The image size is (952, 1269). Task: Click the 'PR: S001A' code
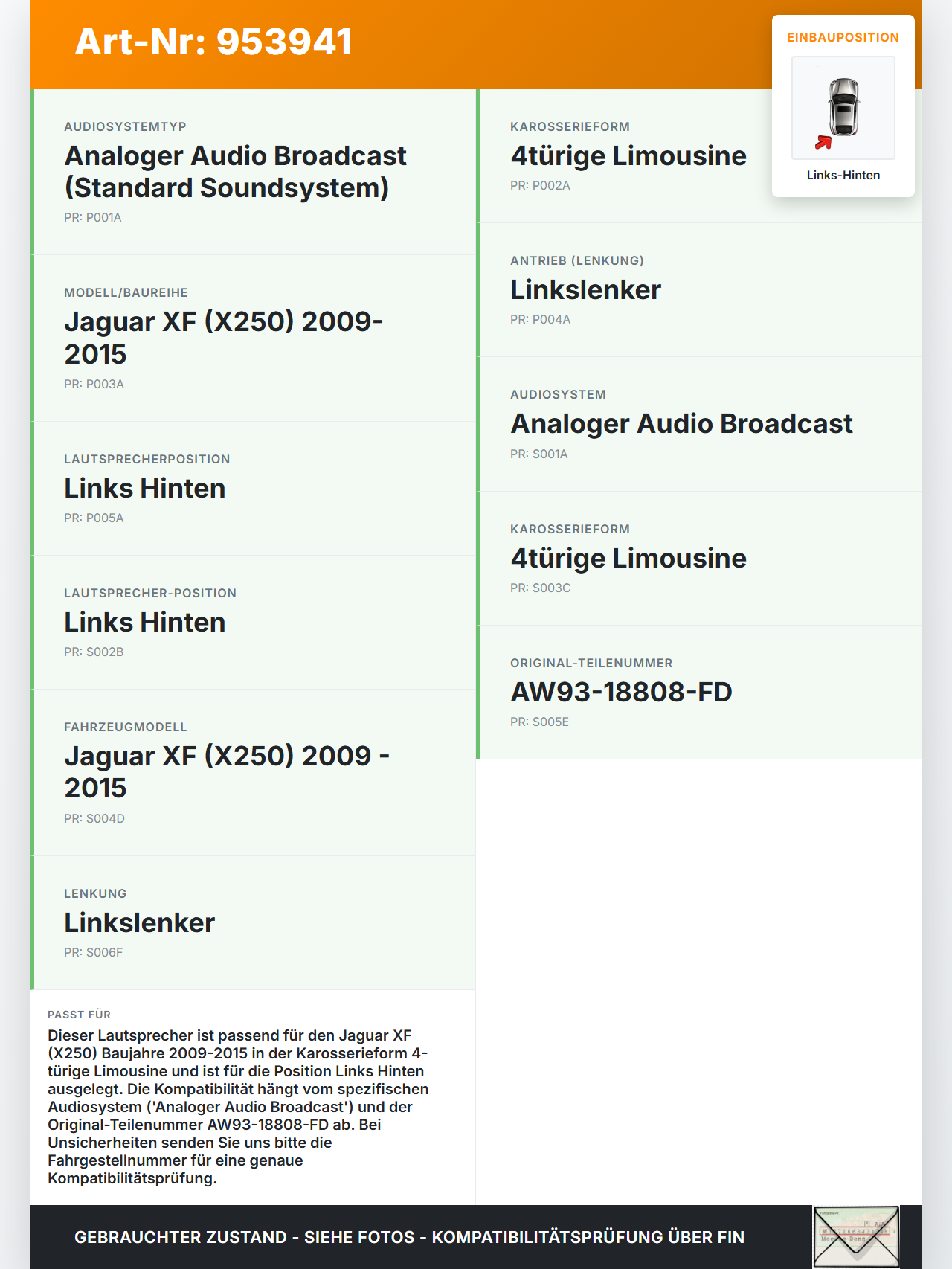point(538,454)
